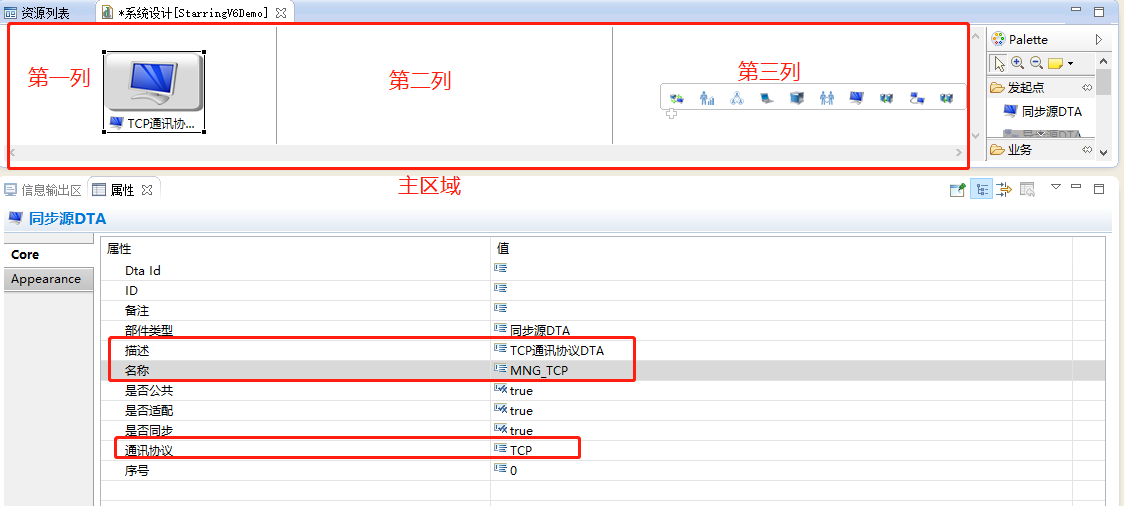Viewport: 1124px width, 506px height.
Task: Choose 同步源DTA in the palette
Action: [x=1042, y=111]
